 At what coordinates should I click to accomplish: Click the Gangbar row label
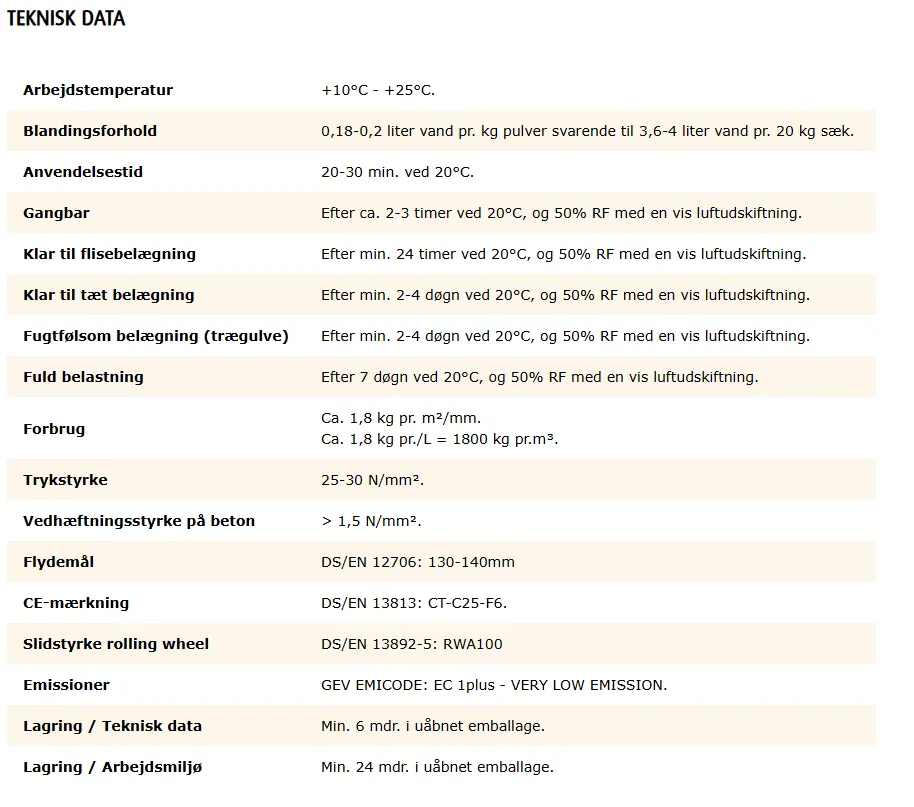(56, 213)
